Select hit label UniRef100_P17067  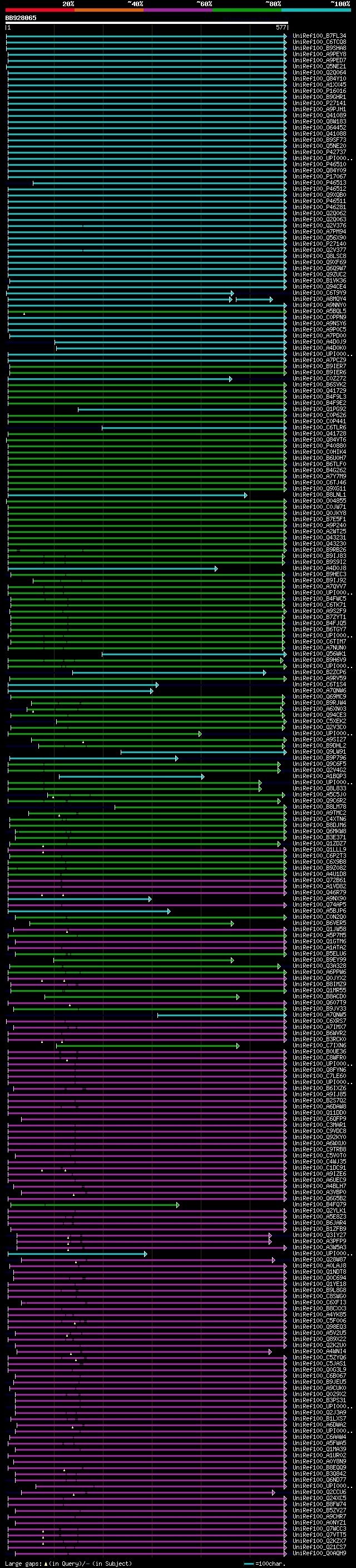319,176
